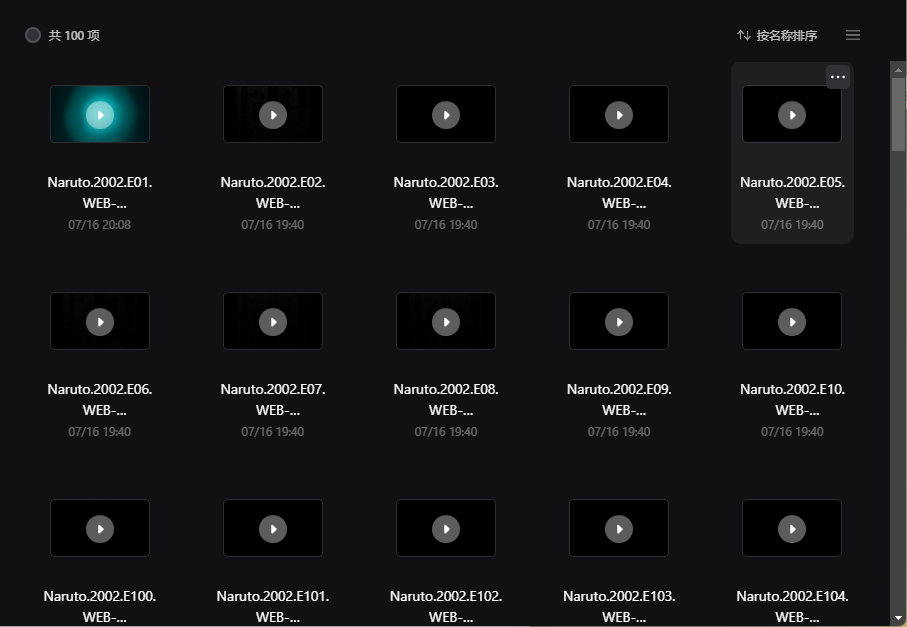This screenshot has width=907, height=627.
Task: Play the Naruto.2002.E05 video
Action: click(x=792, y=115)
